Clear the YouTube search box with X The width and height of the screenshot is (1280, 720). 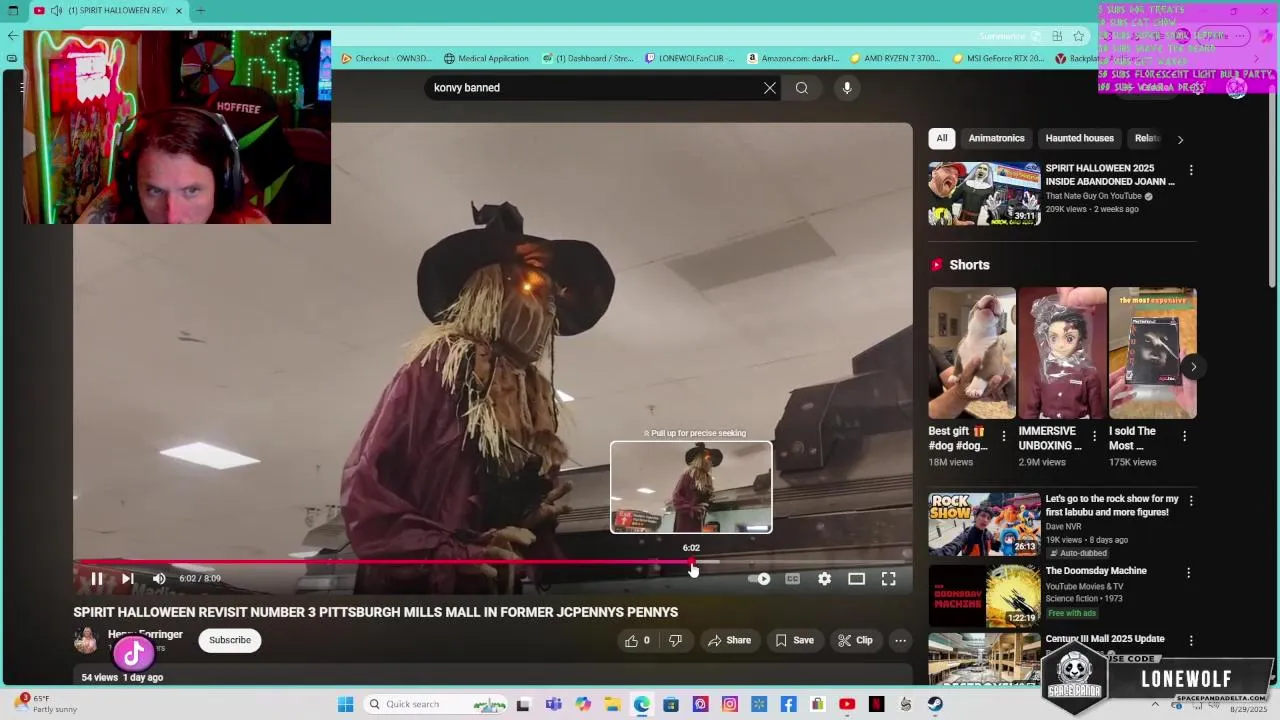[770, 88]
